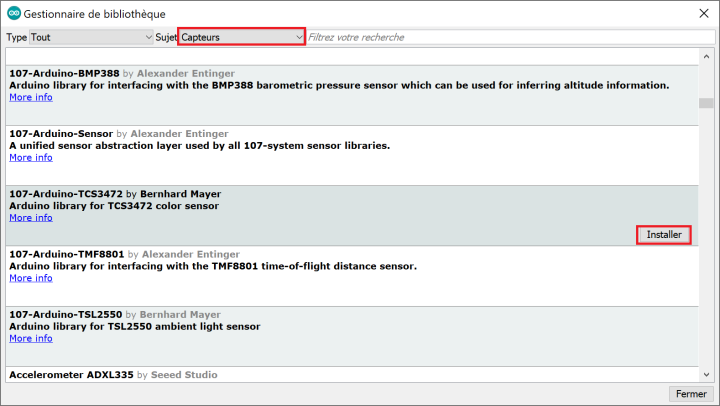Open More info link for 107-Arduino-BMP388
This screenshot has width=720, height=406.
pos(31,97)
